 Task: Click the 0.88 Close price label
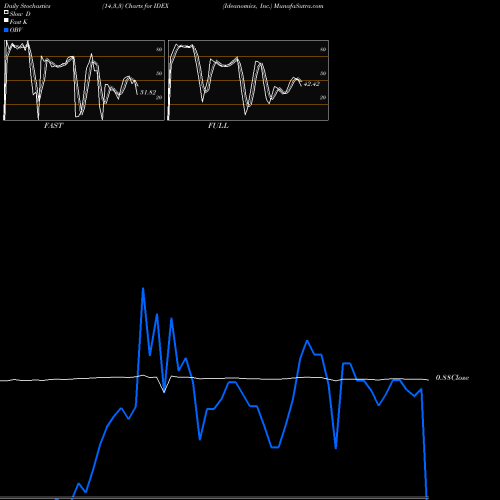tap(452, 378)
